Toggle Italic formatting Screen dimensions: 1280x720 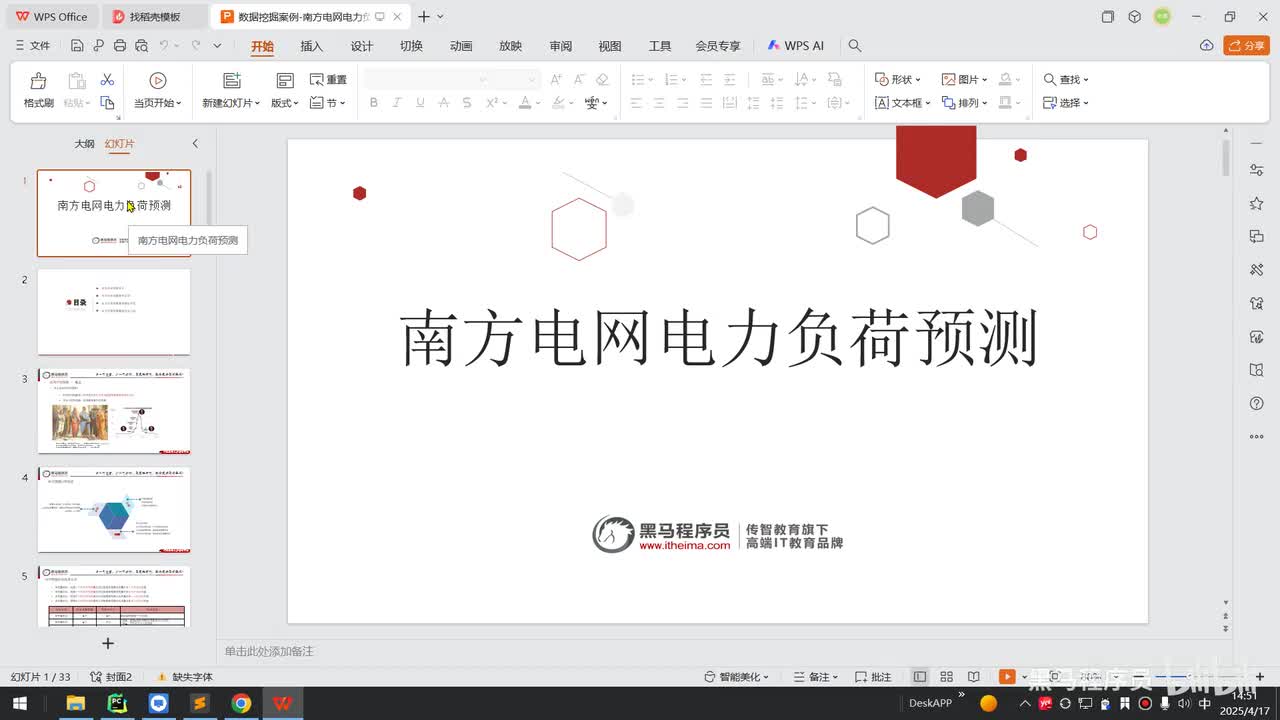coord(397,103)
